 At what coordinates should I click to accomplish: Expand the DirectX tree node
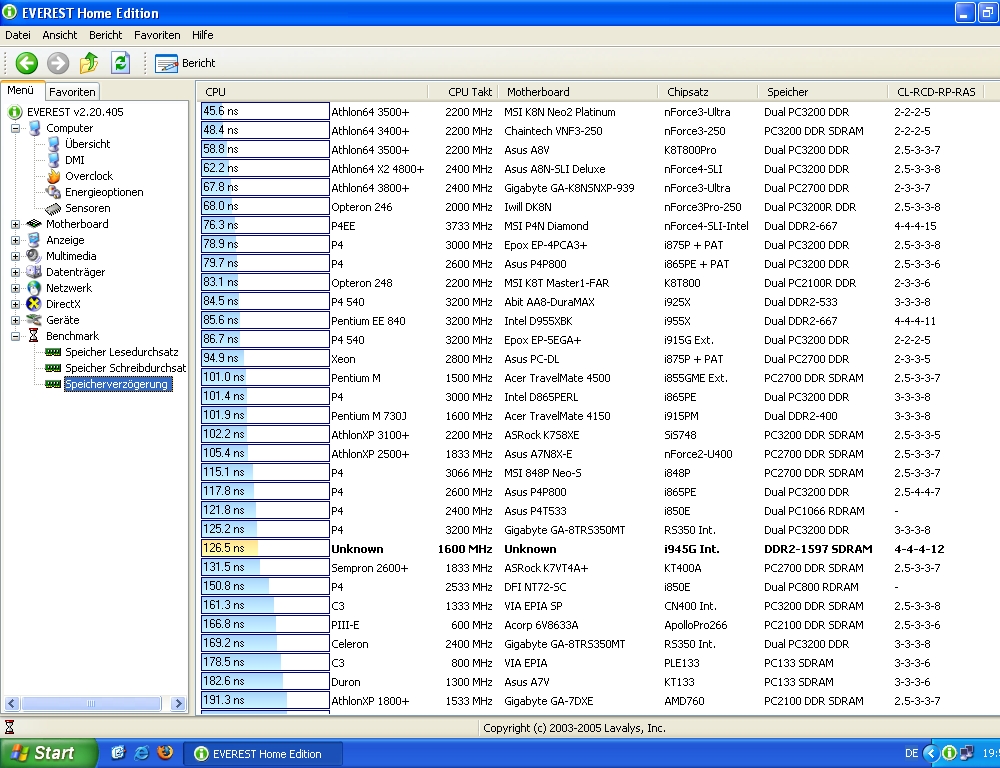click(15, 304)
